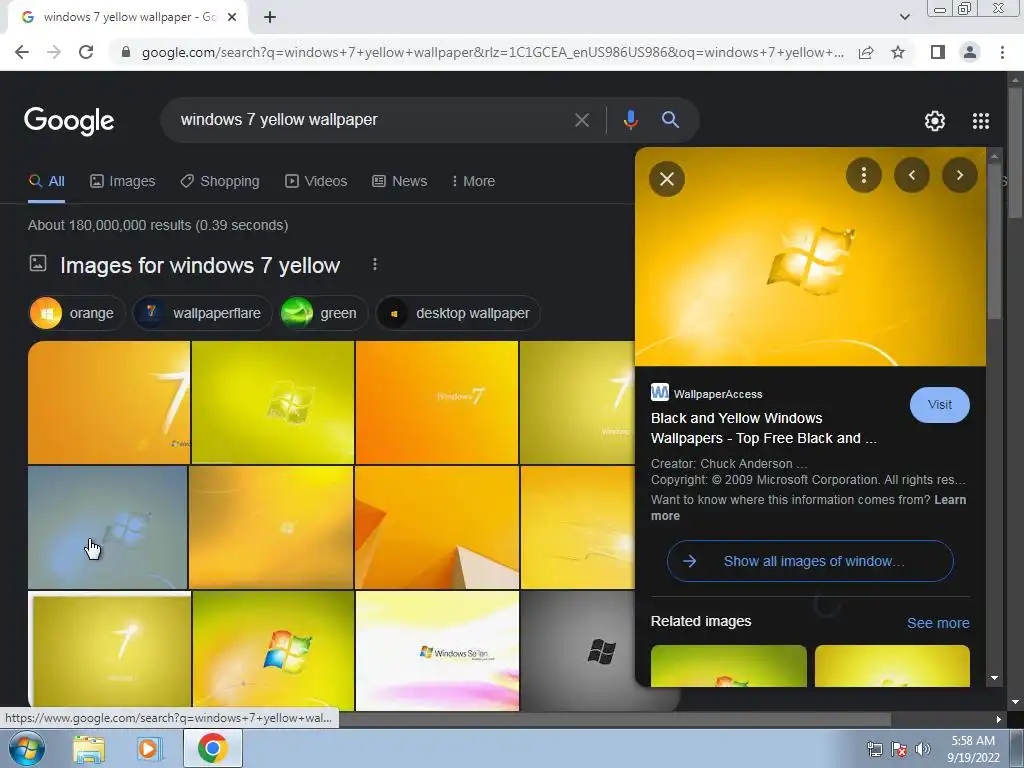Click the Google logo
1024x768 pixels.
pyautogui.click(x=69, y=121)
